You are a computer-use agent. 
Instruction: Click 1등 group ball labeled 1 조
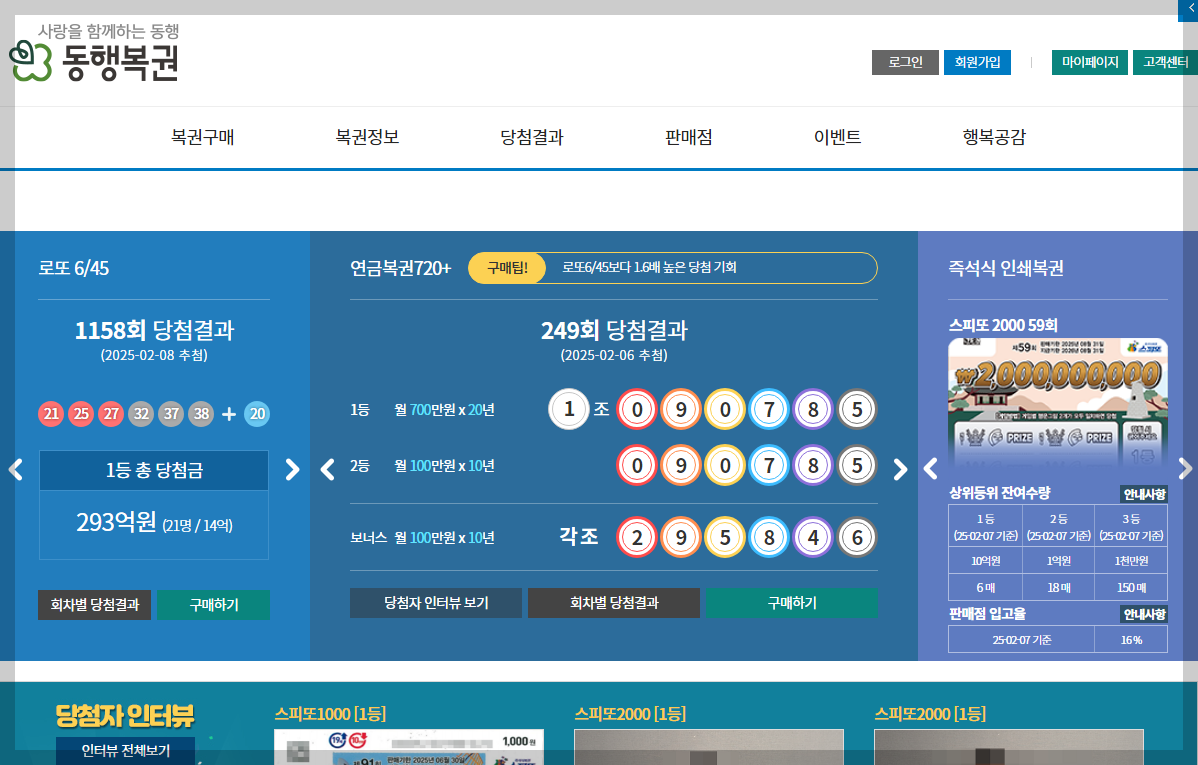tap(568, 409)
